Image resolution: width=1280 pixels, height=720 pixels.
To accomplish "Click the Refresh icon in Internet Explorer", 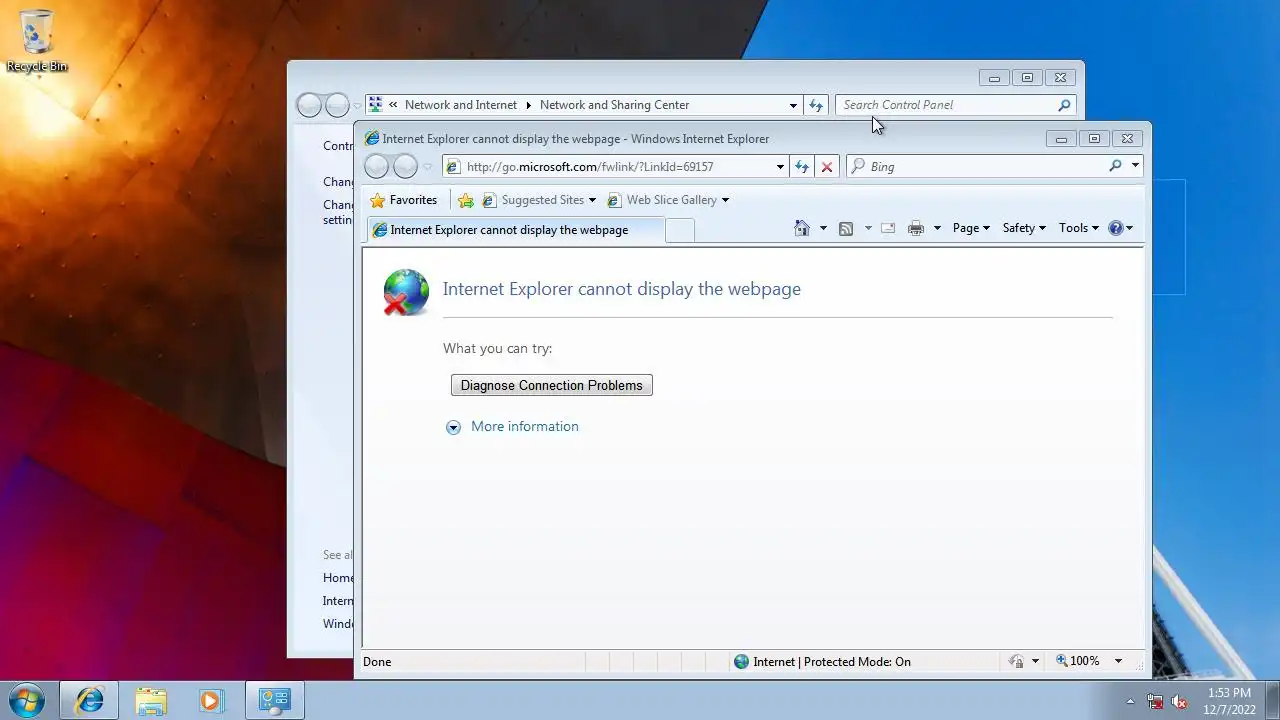I will (801, 167).
